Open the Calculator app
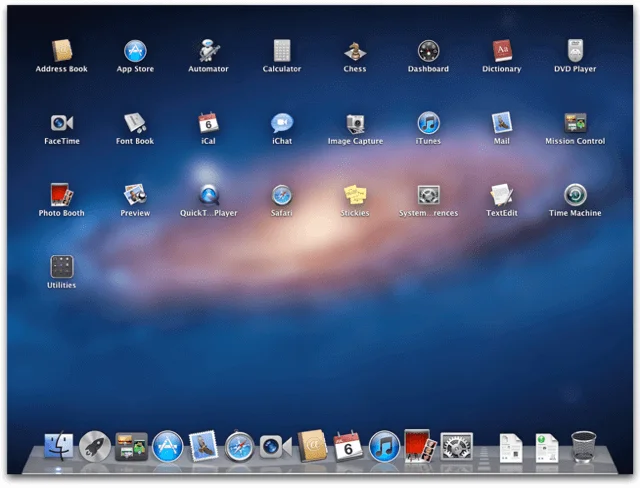Screen dimensions: 640x488 (x=282, y=51)
